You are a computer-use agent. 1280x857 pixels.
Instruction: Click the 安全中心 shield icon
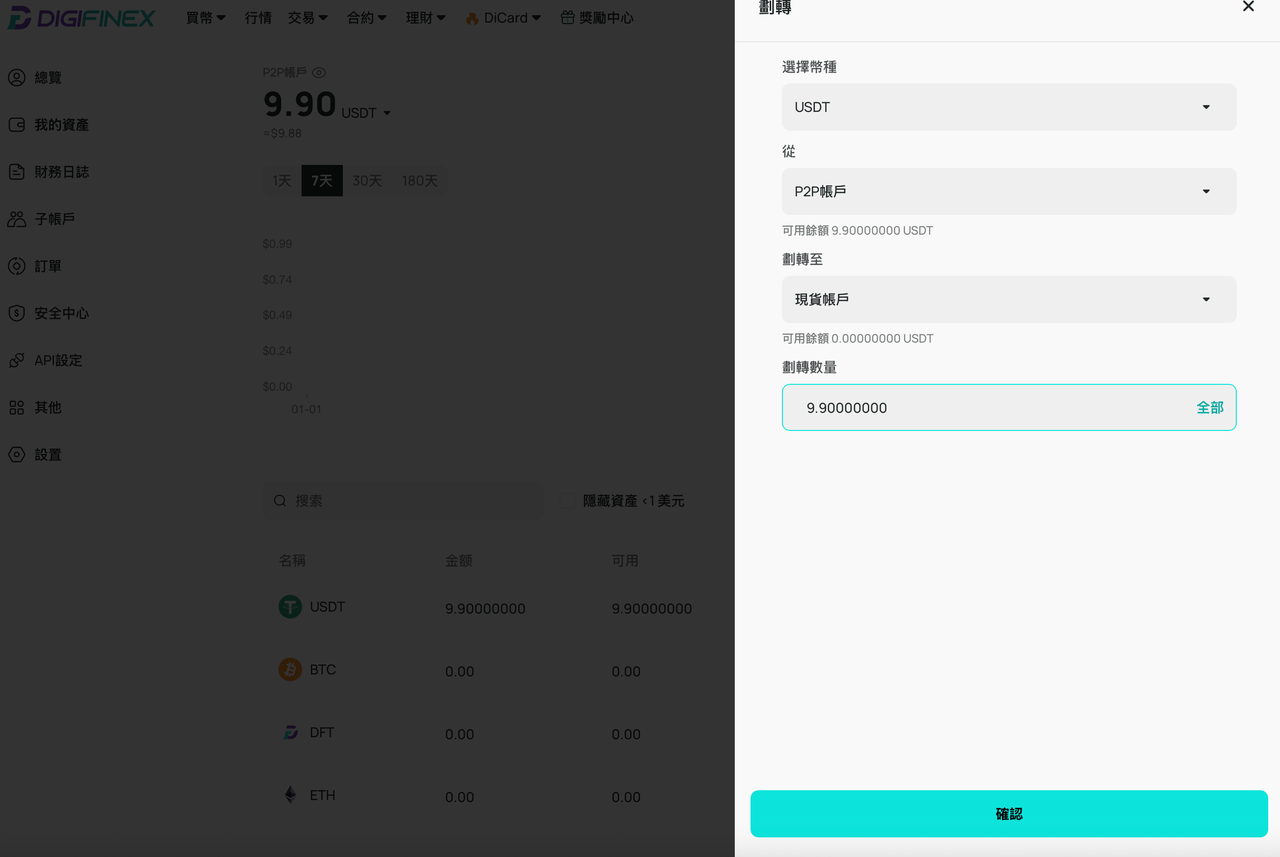[x=16, y=313]
